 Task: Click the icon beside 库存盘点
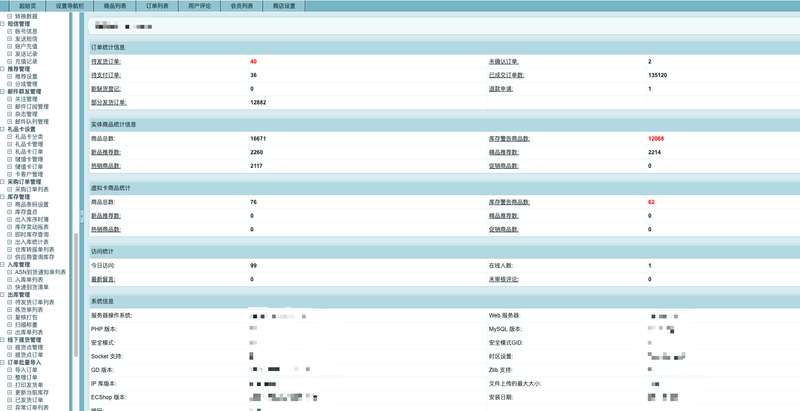(x=9, y=212)
